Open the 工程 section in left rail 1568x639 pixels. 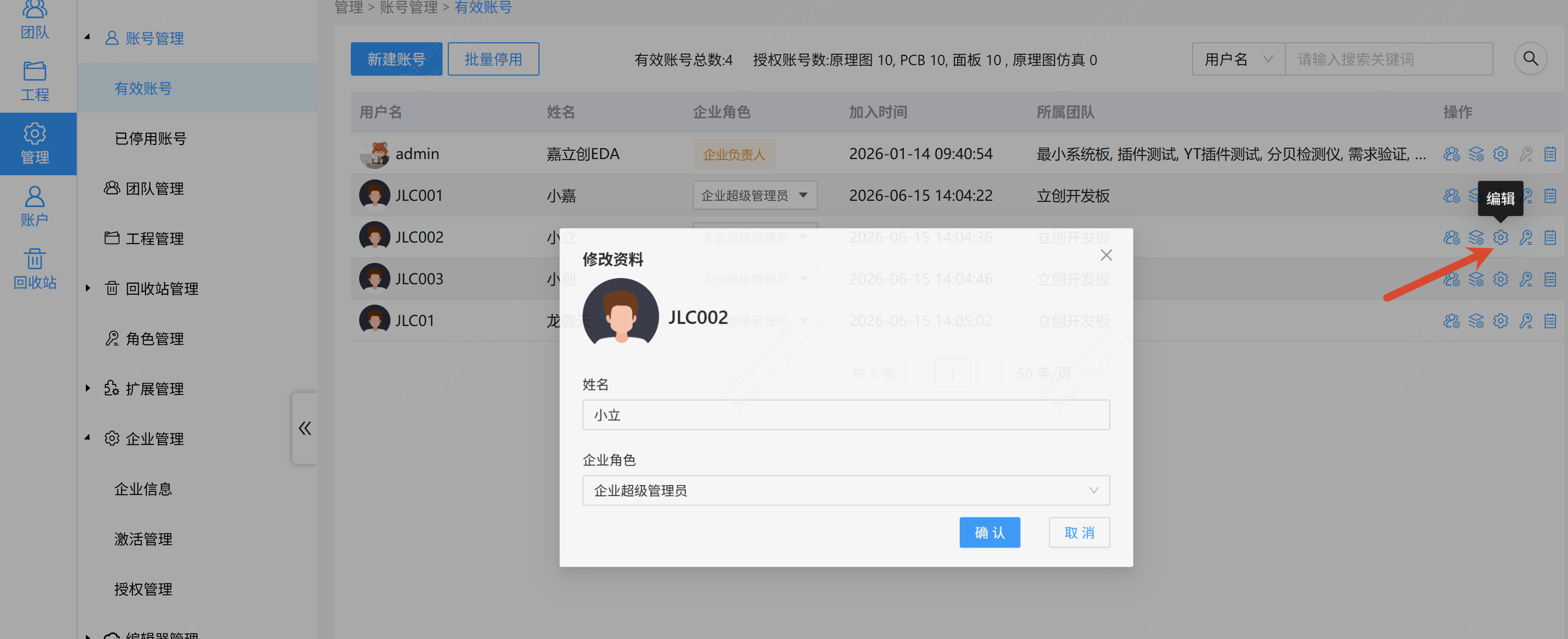click(x=35, y=81)
